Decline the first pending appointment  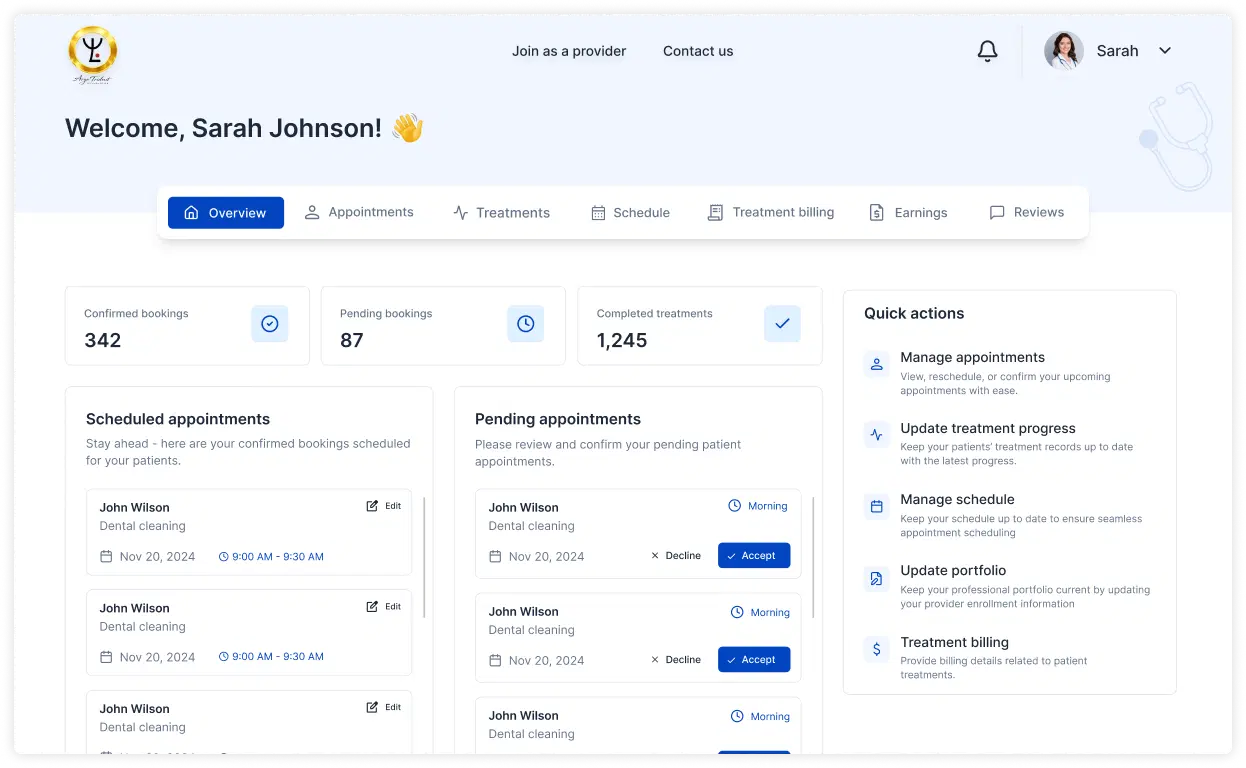(676, 556)
